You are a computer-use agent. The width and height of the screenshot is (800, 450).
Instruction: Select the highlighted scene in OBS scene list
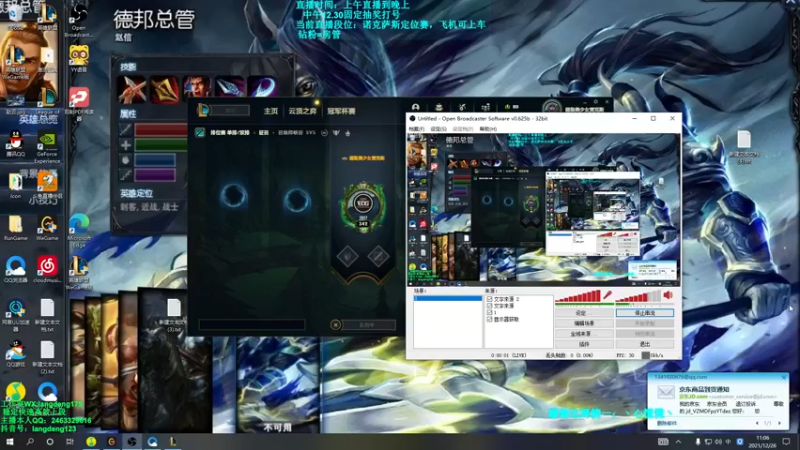(x=447, y=298)
